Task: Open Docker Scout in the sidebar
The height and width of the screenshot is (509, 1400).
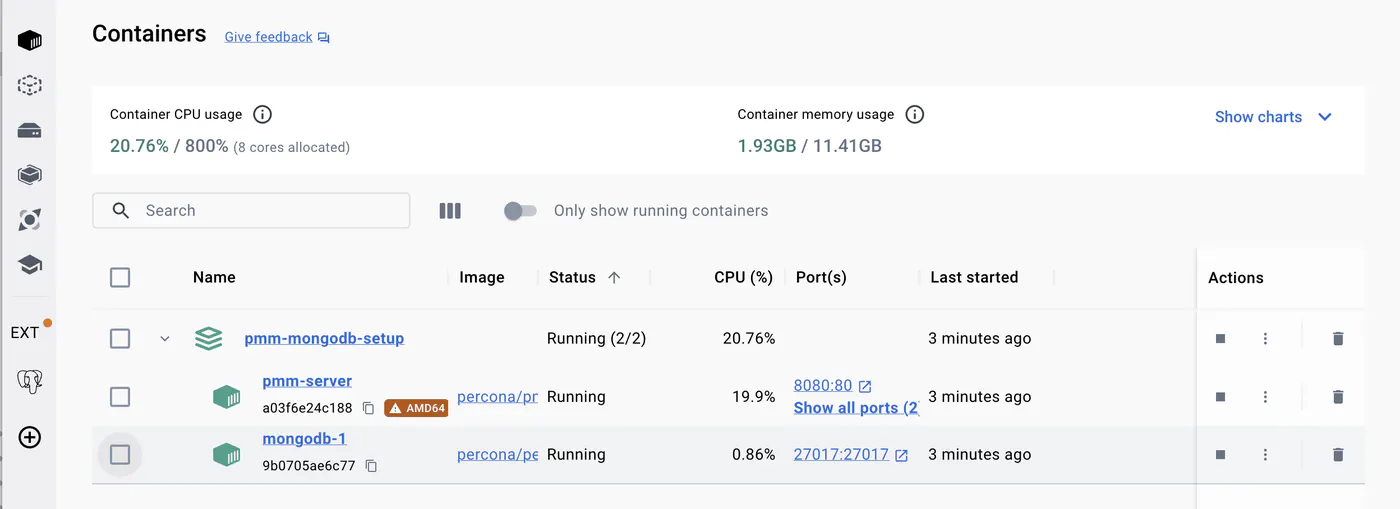Action: (30, 220)
